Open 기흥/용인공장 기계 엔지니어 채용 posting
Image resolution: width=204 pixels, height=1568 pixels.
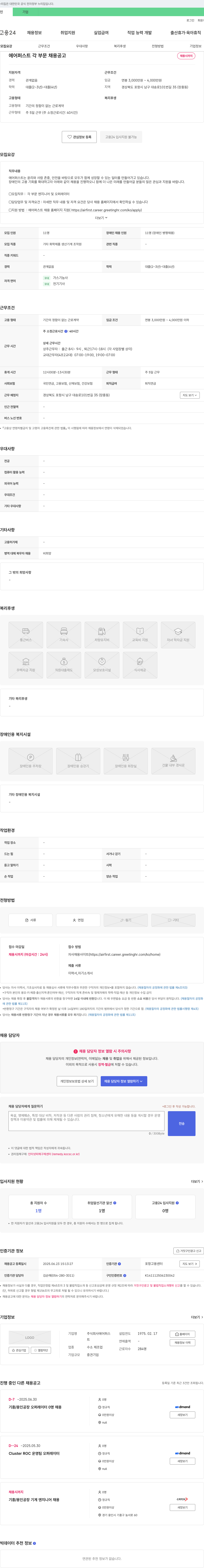(34, 1500)
